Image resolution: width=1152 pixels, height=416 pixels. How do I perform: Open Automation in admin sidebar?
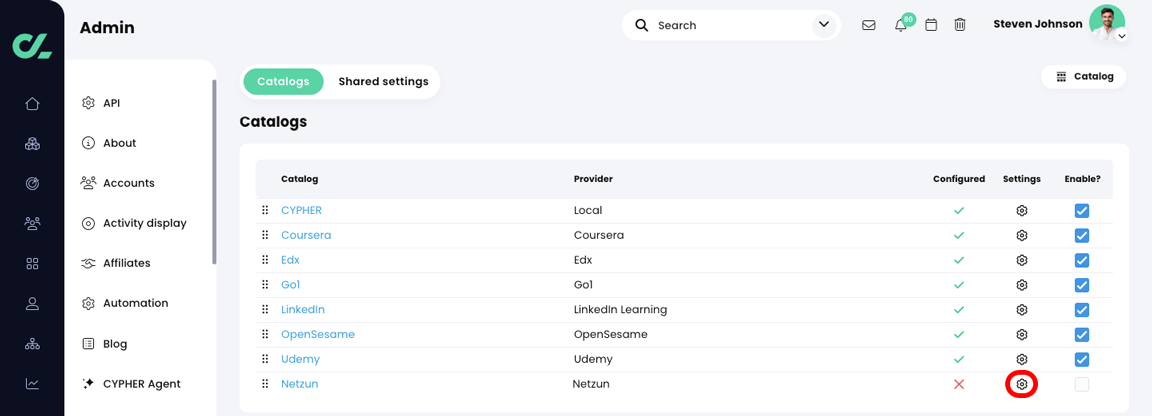[x=125, y=303]
